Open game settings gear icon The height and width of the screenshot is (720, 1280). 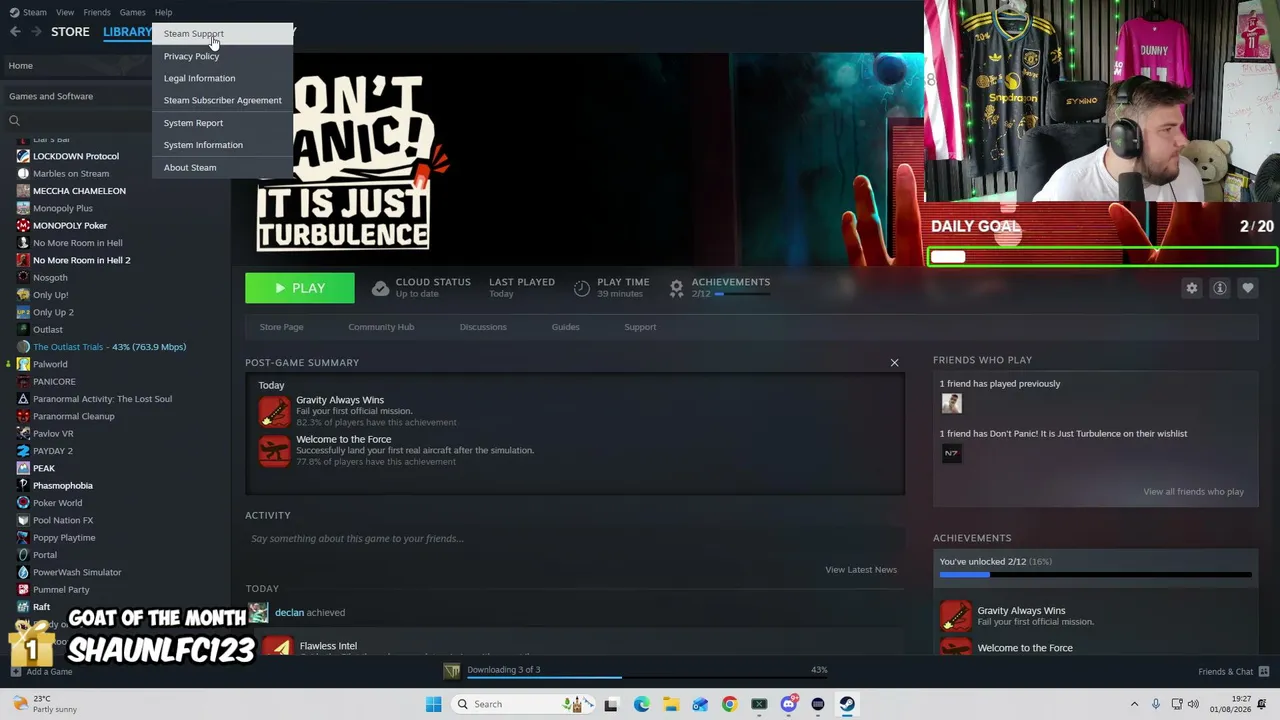tap(1191, 288)
